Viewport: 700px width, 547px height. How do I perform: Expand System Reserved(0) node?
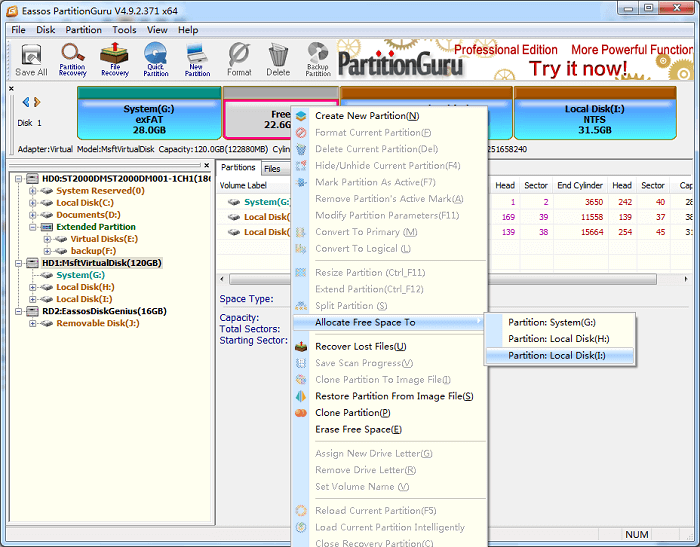(32, 191)
